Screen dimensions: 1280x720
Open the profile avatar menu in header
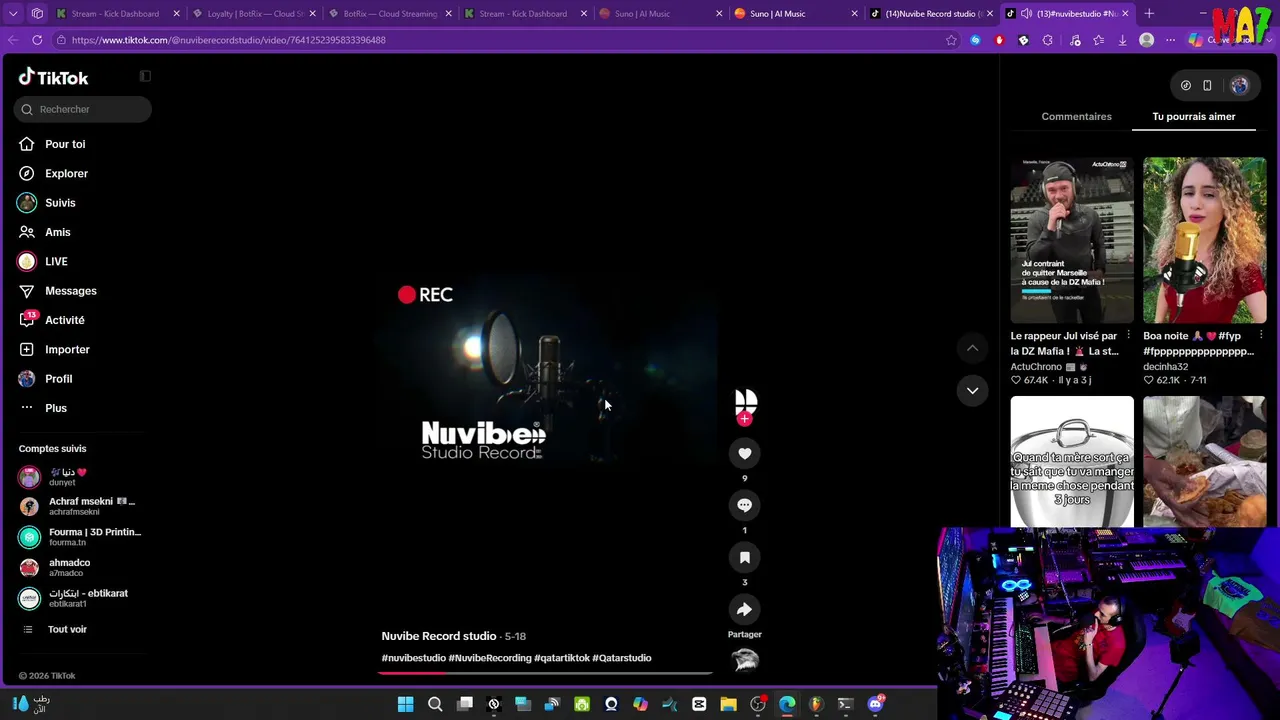[x=1239, y=86]
